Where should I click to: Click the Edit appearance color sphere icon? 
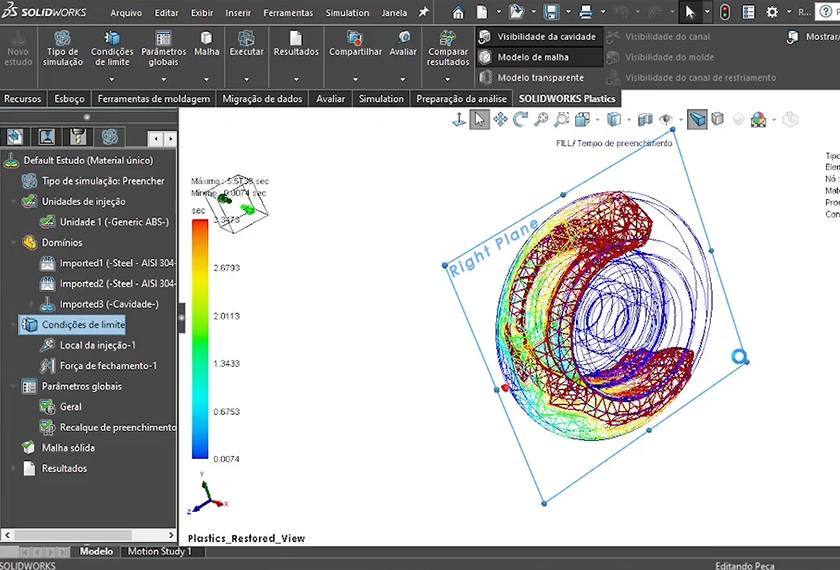tap(759, 119)
